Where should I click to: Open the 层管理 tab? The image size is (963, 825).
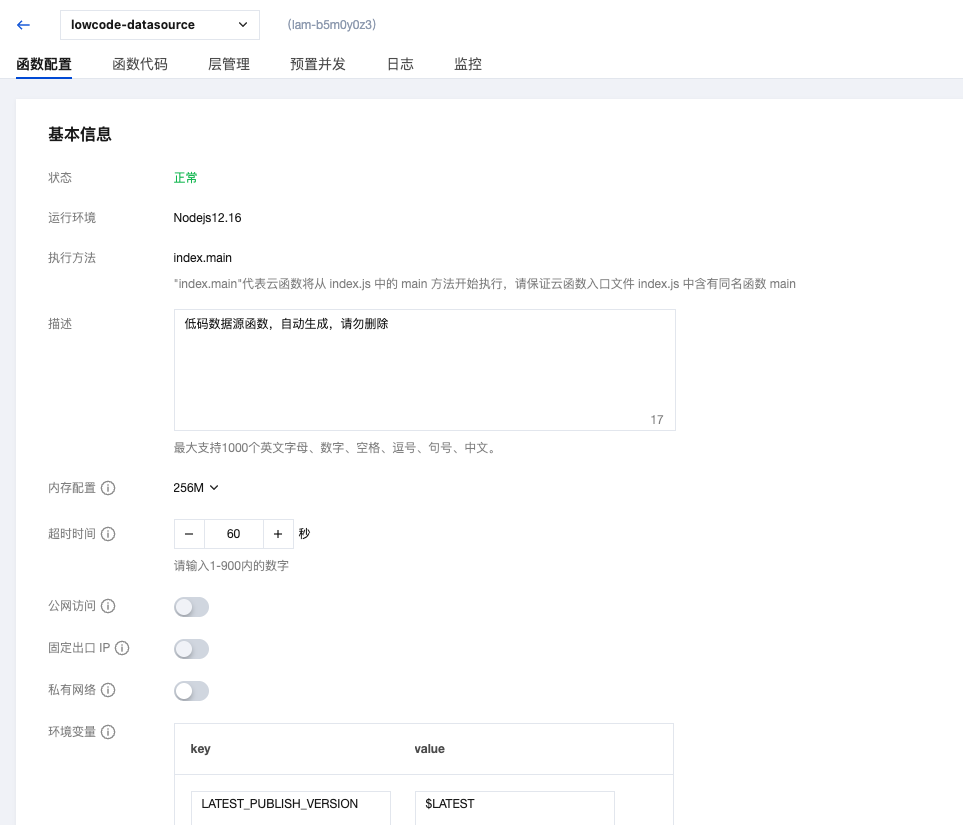coord(229,64)
